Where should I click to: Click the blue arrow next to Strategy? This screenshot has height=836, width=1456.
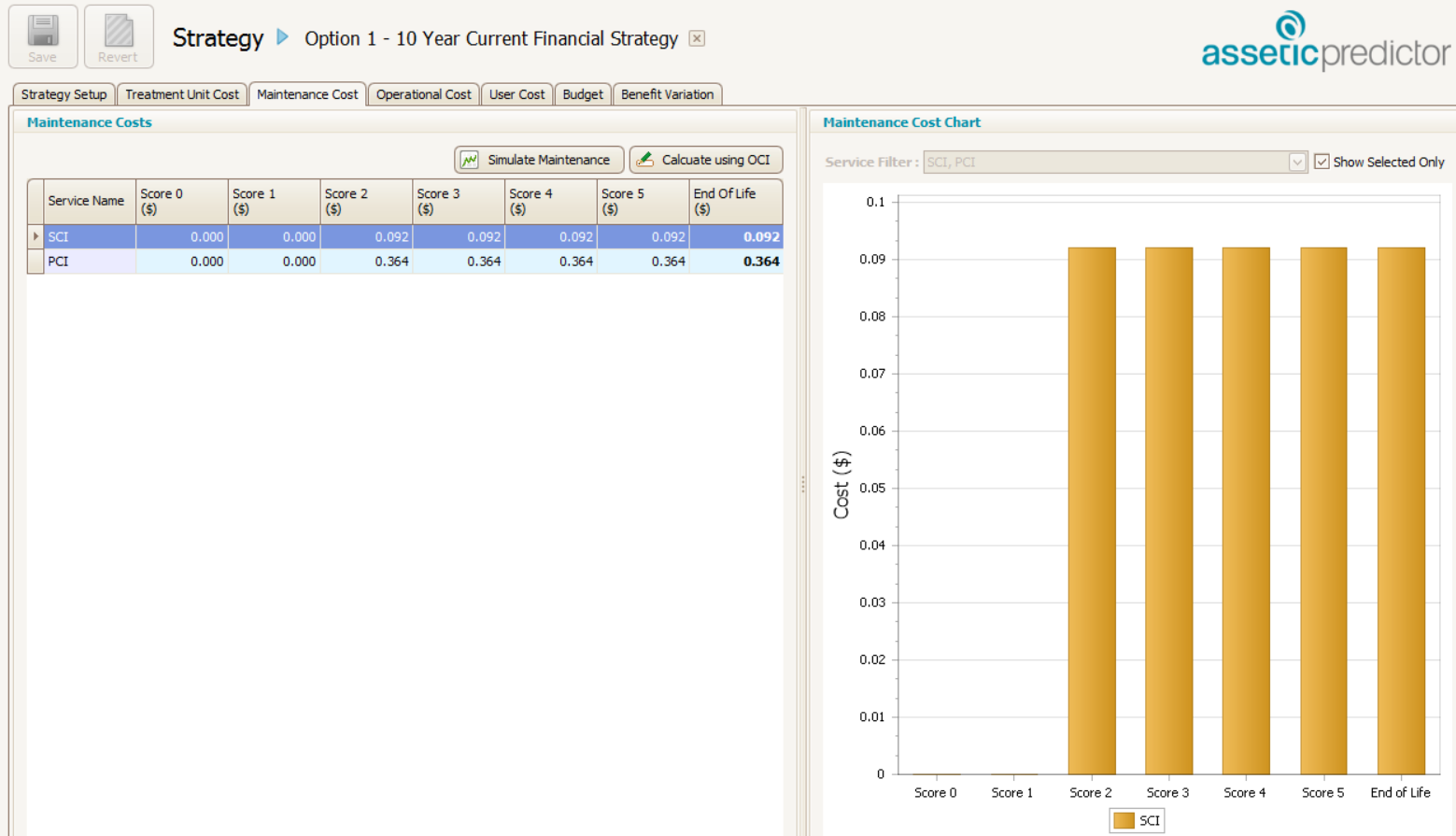coord(283,37)
